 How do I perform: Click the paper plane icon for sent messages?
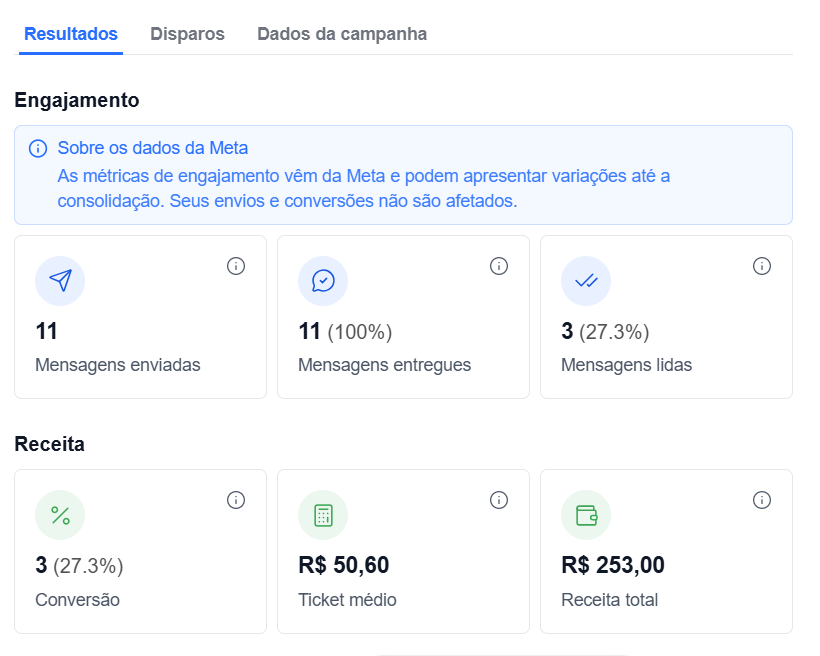tap(60, 281)
